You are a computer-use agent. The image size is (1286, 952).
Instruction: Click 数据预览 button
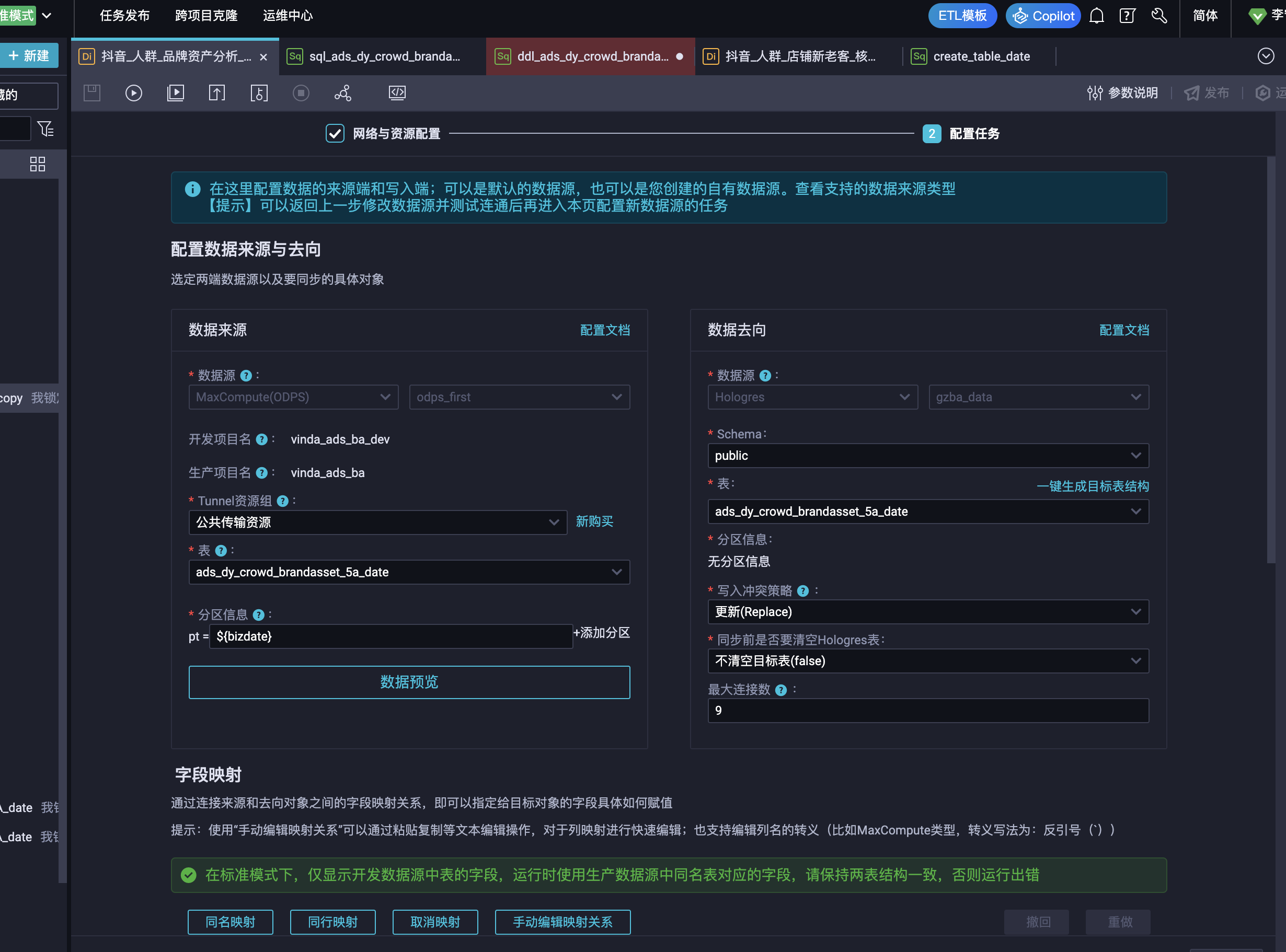tap(409, 682)
